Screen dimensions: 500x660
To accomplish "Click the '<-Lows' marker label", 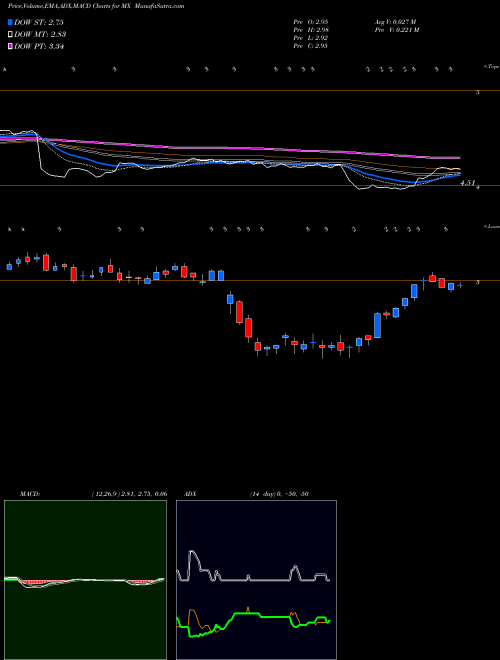I will [491, 226].
